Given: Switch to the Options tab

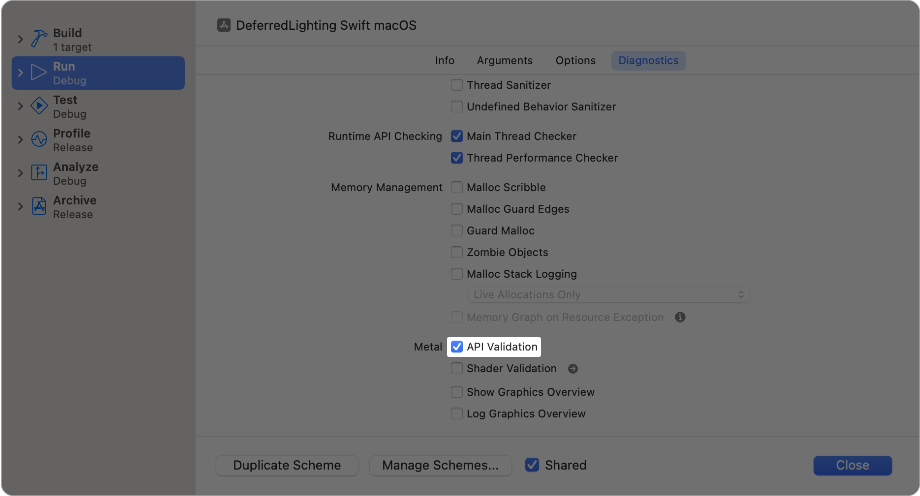Looking at the screenshot, I should point(575,61).
